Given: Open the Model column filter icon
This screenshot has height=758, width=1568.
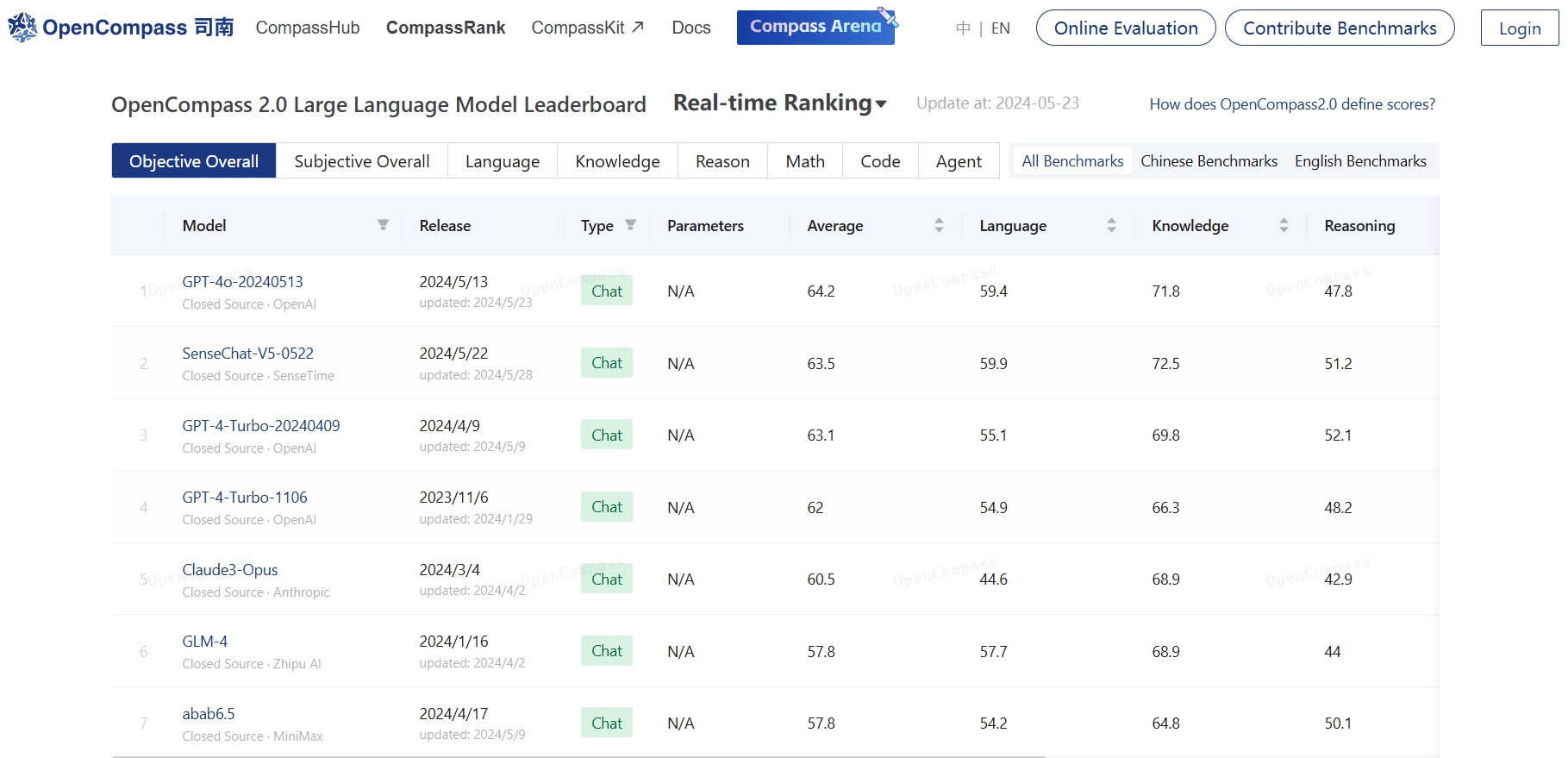Looking at the screenshot, I should [383, 225].
